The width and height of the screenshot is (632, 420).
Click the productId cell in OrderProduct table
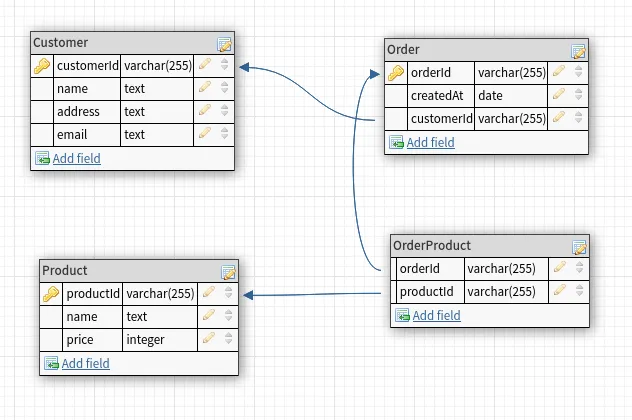click(430, 292)
